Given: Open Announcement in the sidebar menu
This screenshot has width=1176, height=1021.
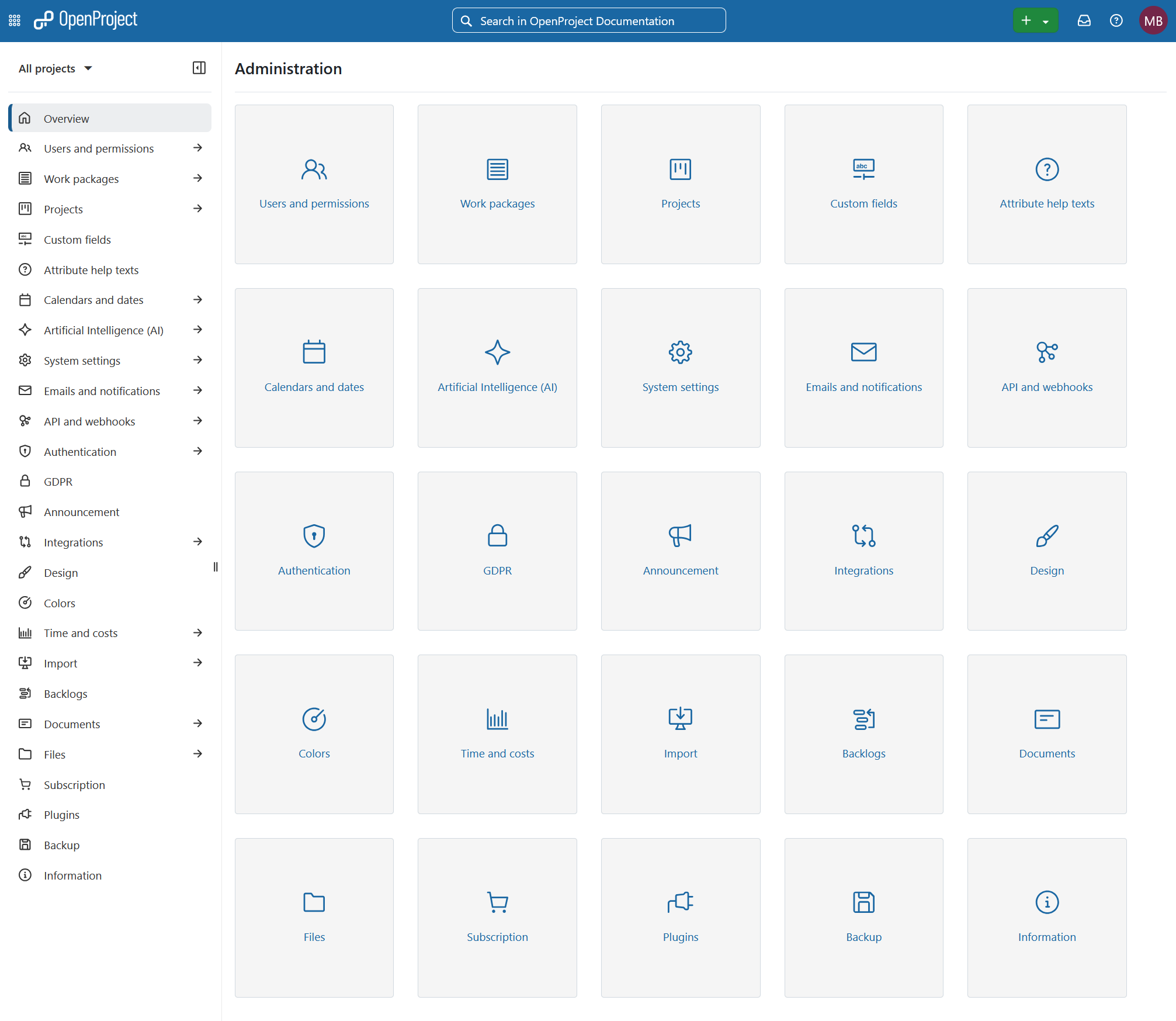Looking at the screenshot, I should (x=110, y=512).
